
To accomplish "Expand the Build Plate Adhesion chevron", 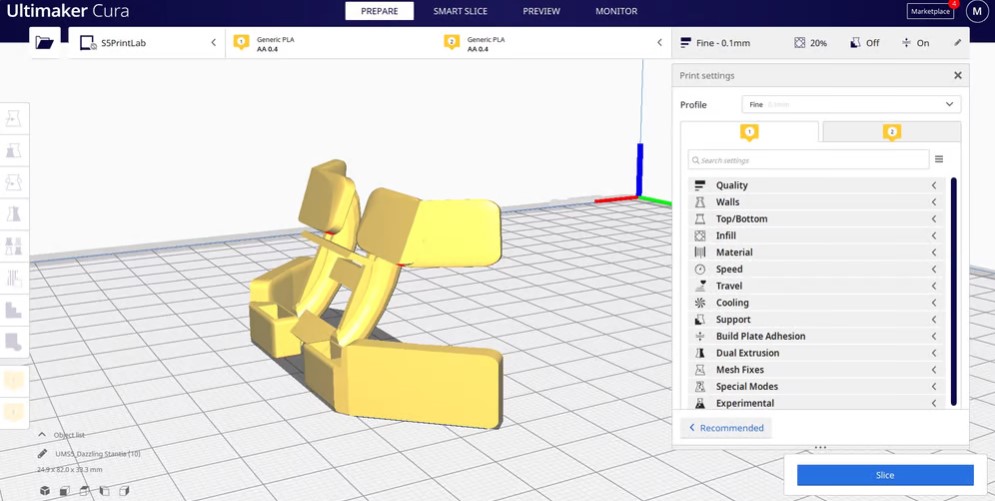I will pyautogui.click(x=934, y=336).
